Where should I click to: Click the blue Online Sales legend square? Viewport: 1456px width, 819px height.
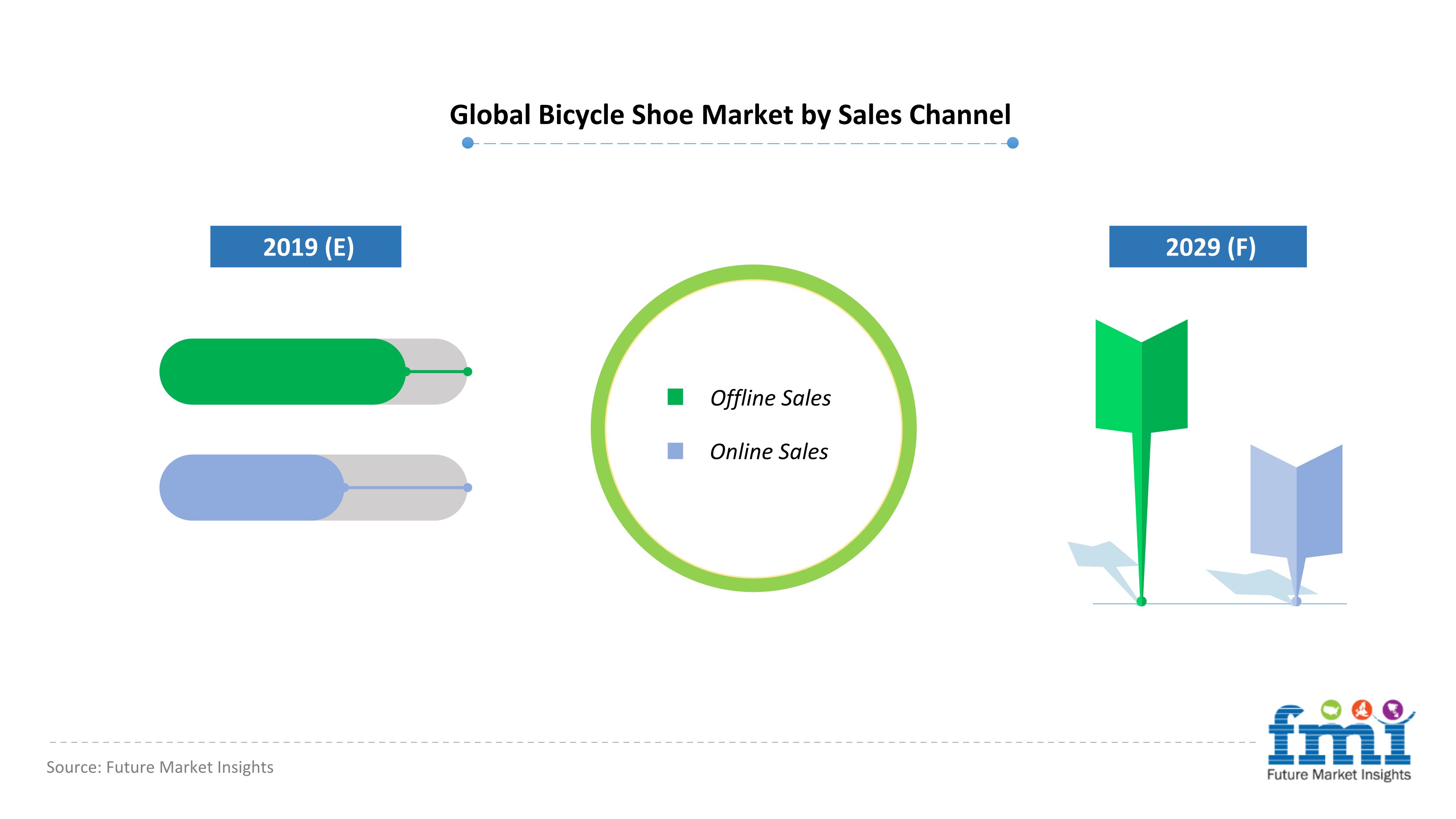pyautogui.click(x=675, y=451)
